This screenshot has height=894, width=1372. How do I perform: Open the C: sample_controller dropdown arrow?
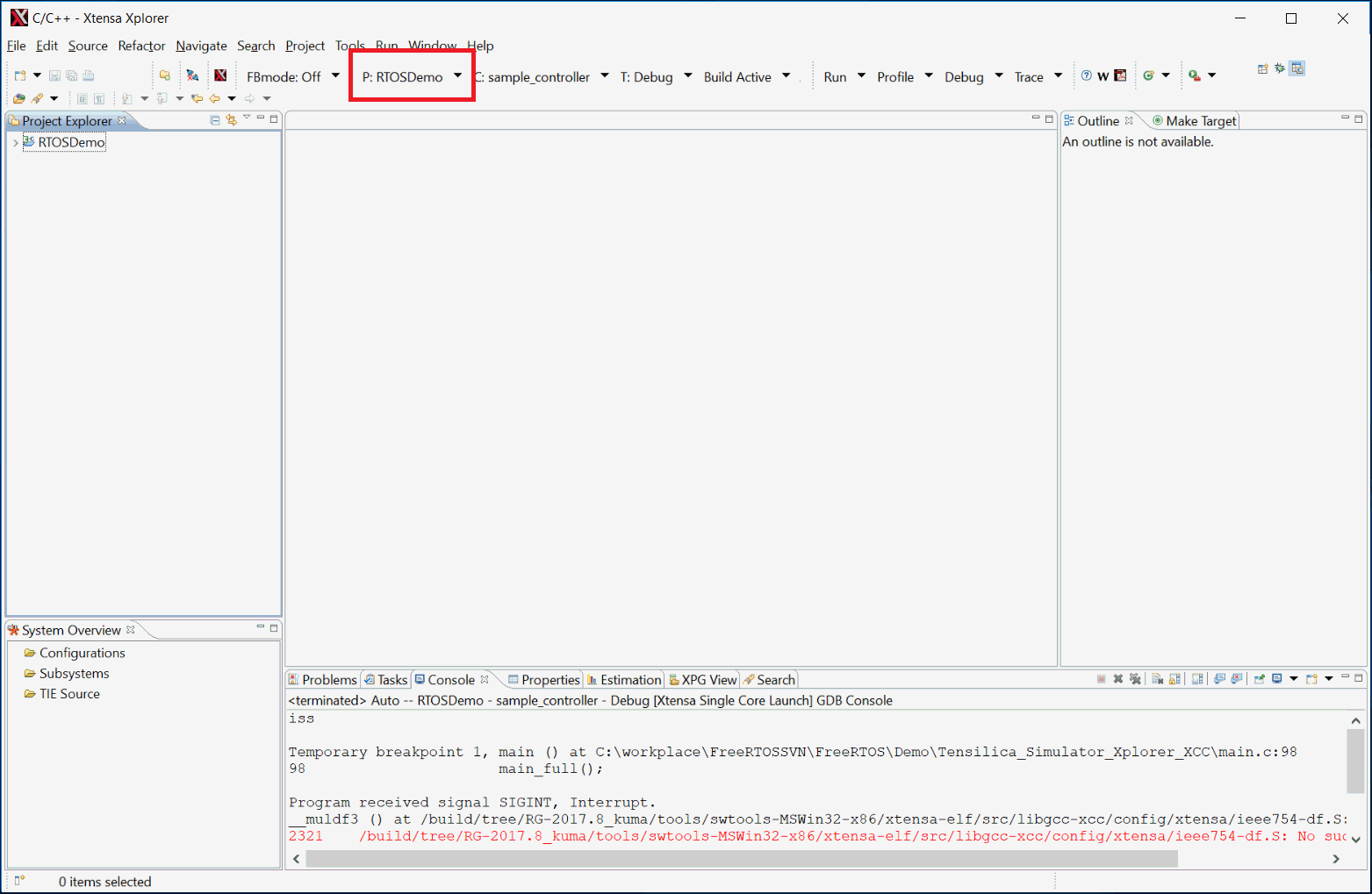pos(605,75)
